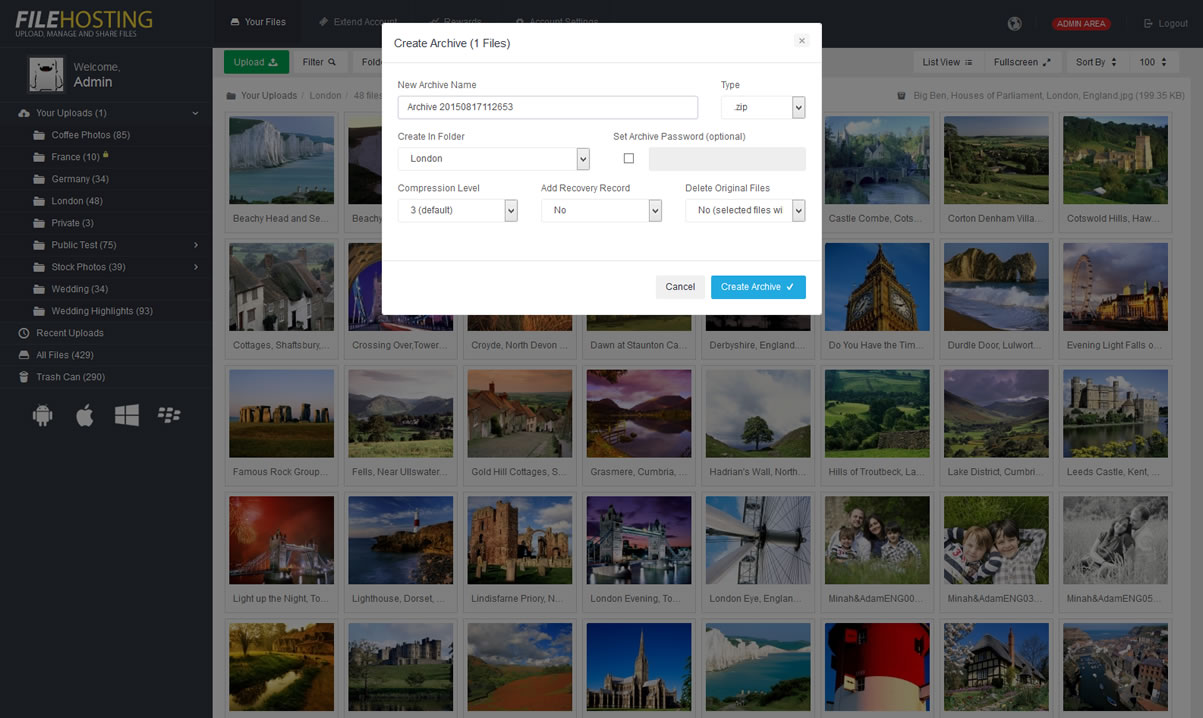The height and width of the screenshot is (718, 1203).
Task: Open the Windows app download icon
Action: click(x=127, y=415)
